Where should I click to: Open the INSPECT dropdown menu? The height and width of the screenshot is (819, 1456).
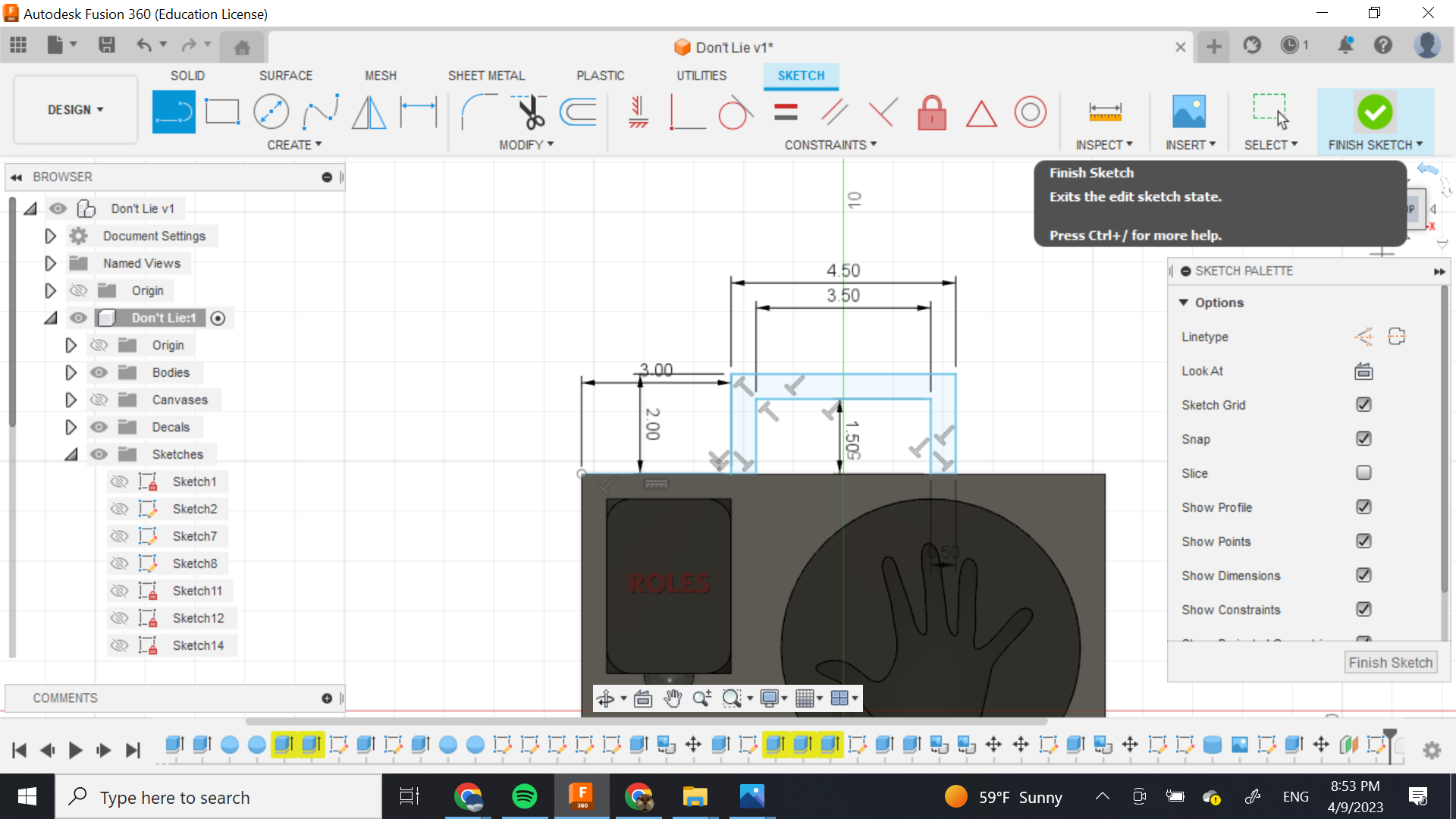pos(1104,145)
